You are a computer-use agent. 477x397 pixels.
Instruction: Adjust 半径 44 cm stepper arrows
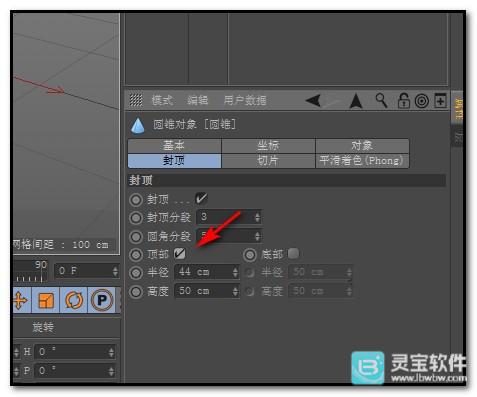click(235, 272)
